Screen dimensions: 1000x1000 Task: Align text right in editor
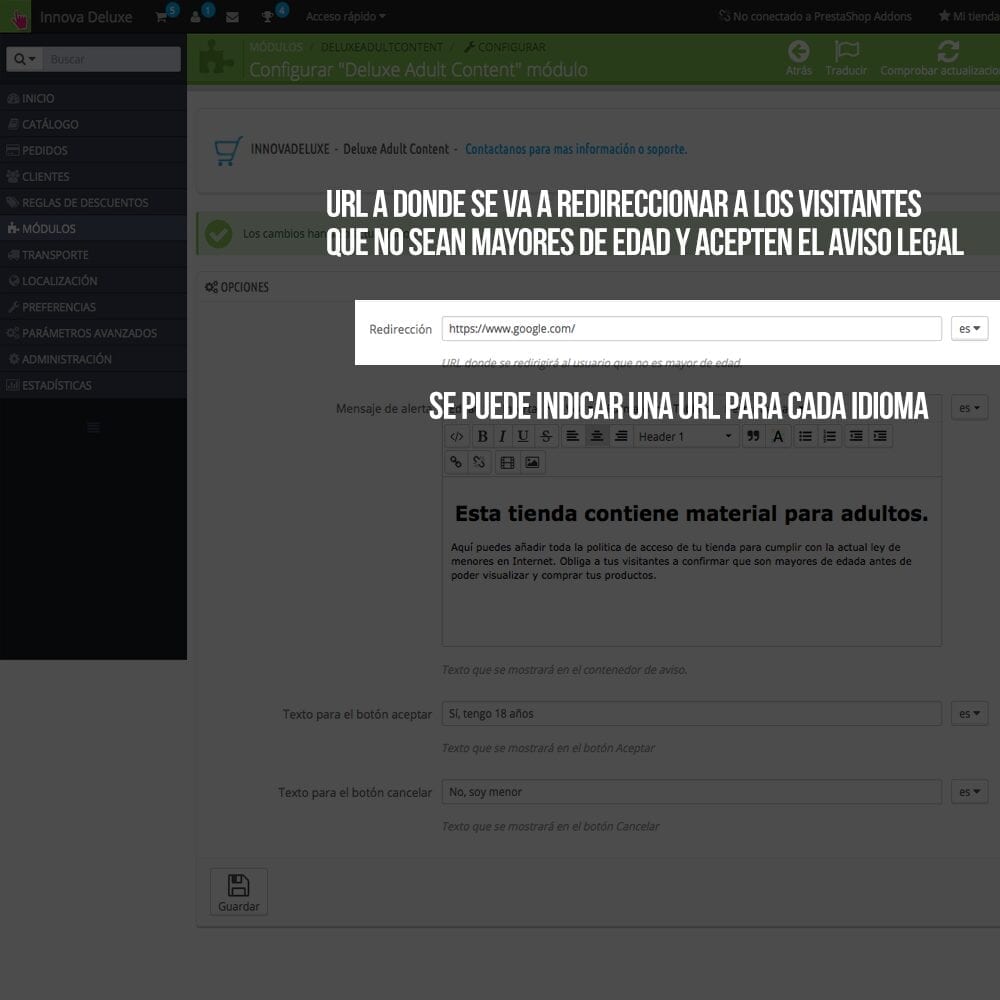(621, 436)
